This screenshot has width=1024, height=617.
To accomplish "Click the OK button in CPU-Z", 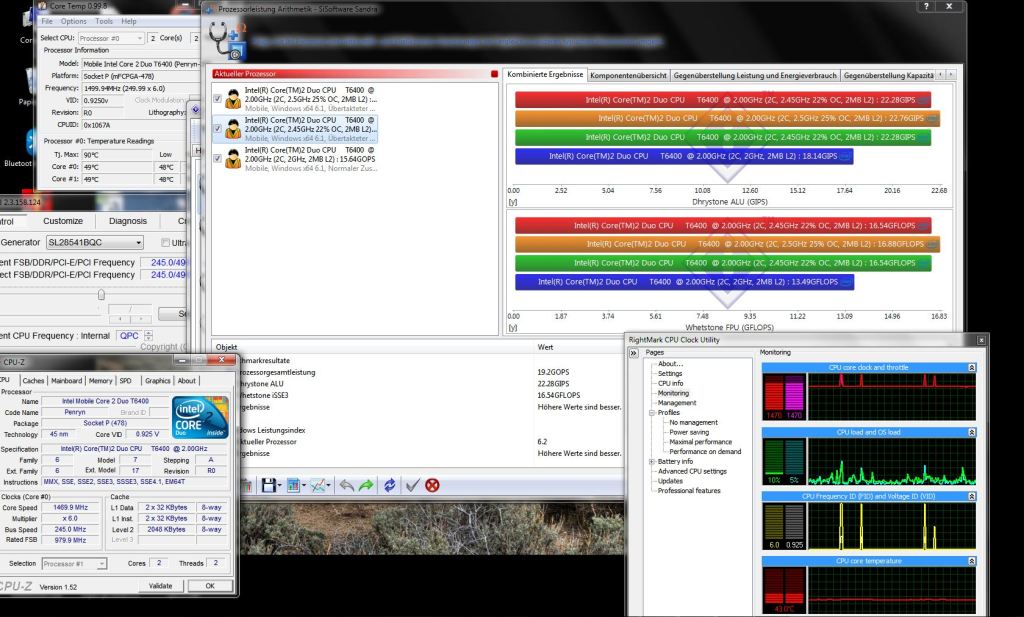I will click(x=210, y=586).
